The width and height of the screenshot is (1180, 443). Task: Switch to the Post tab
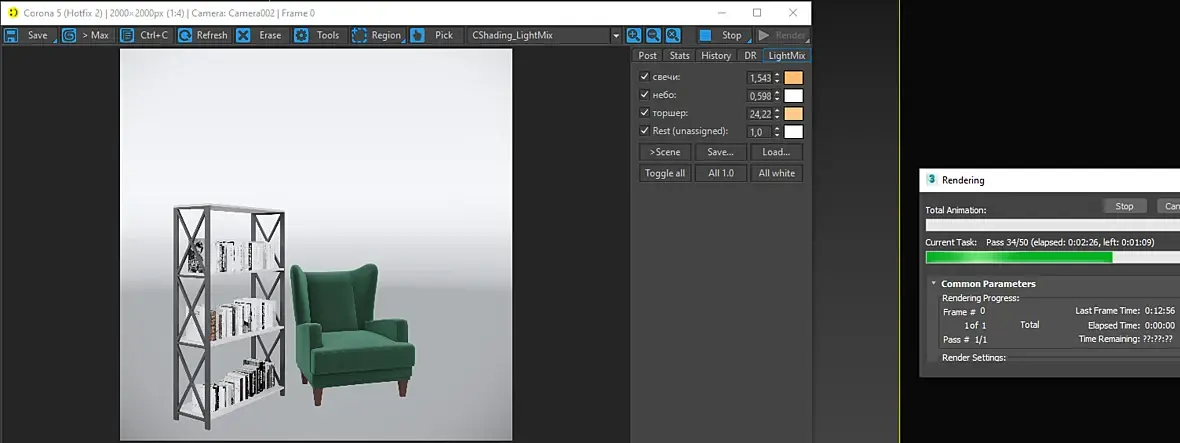click(x=648, y=56)
